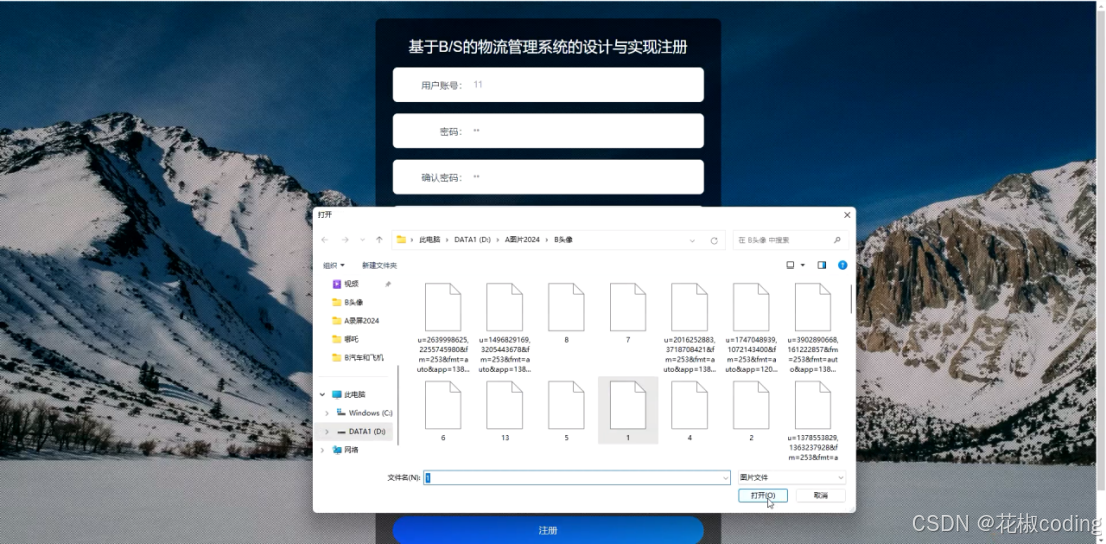This screenshot has height=544, width=1106.
Task: Open the filename history dropdown arrow
Action: coord(726,478)
